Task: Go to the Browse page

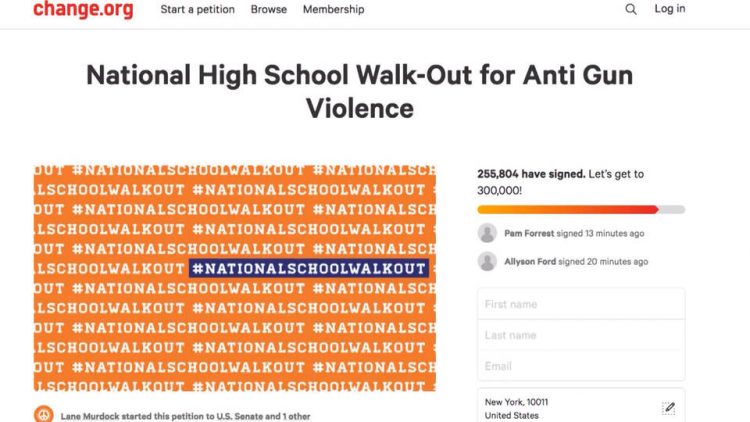Action: click(x=269, y=10)
